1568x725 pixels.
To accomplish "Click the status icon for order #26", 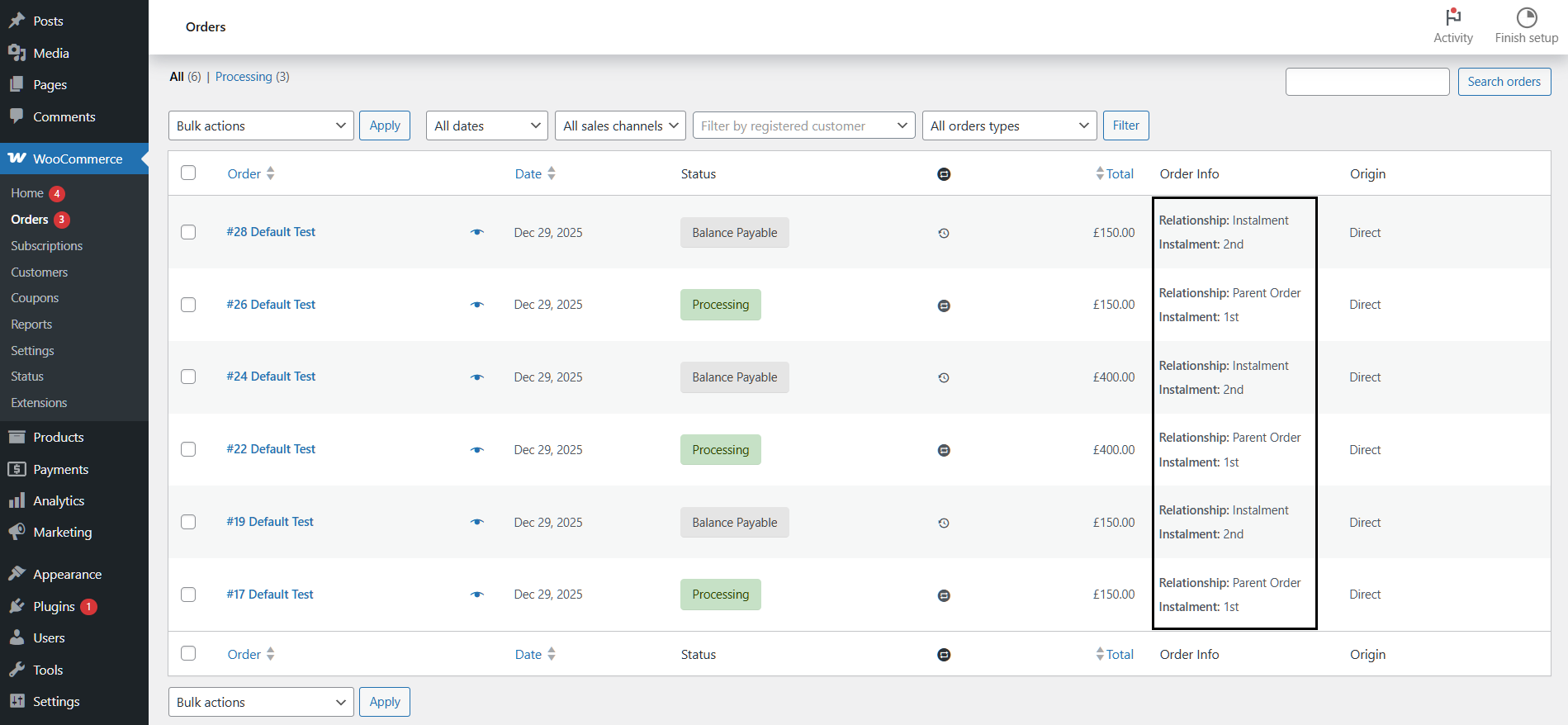I will (944, 306).
